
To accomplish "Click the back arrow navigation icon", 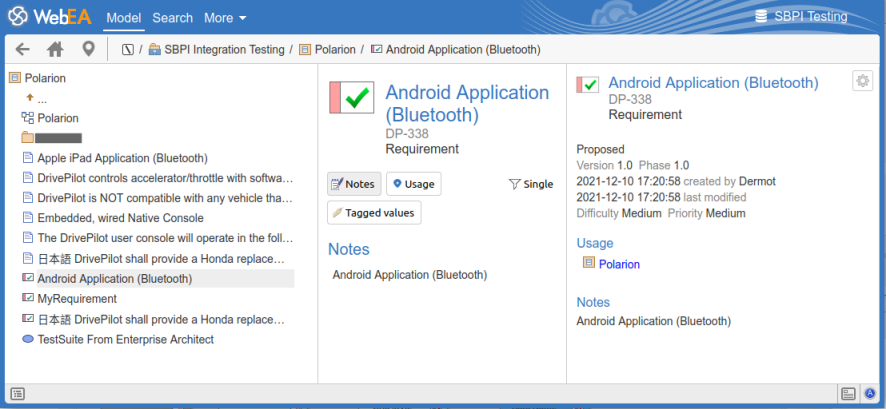I will pos(22,49).
